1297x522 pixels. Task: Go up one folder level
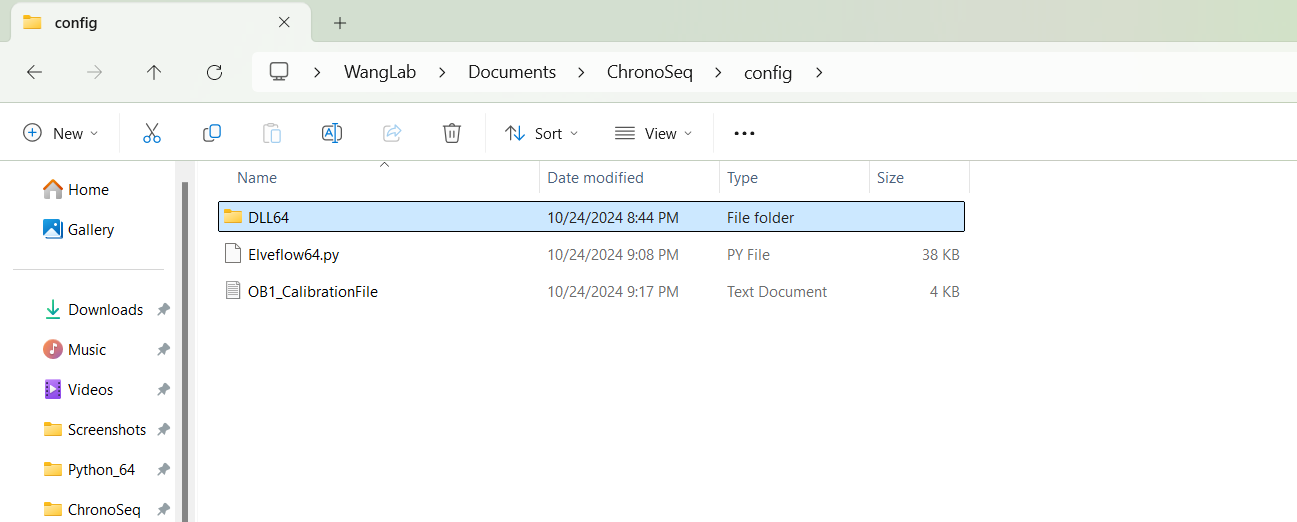(x=154, y=72)
